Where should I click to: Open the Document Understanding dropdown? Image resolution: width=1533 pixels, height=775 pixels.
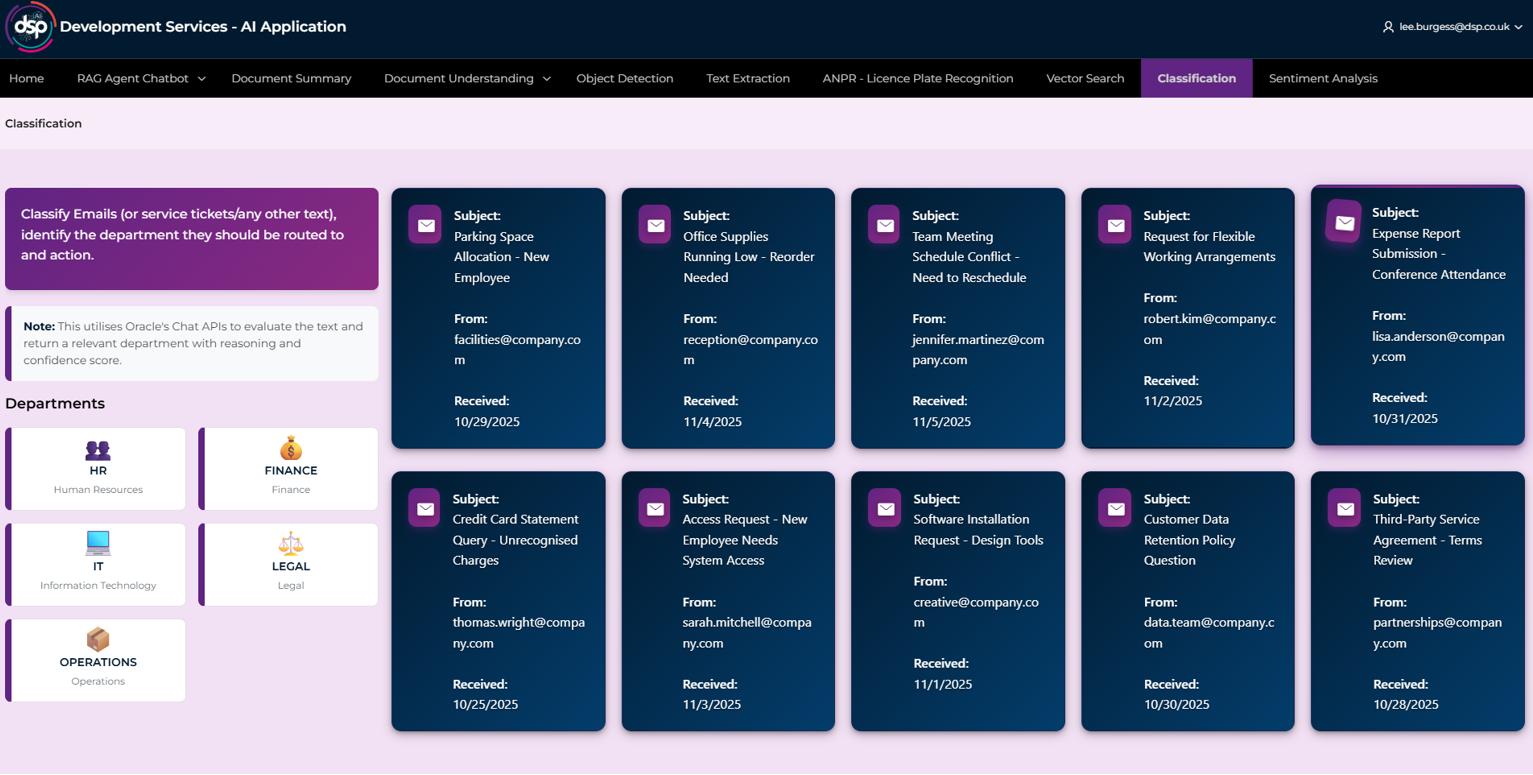[465, 77]
